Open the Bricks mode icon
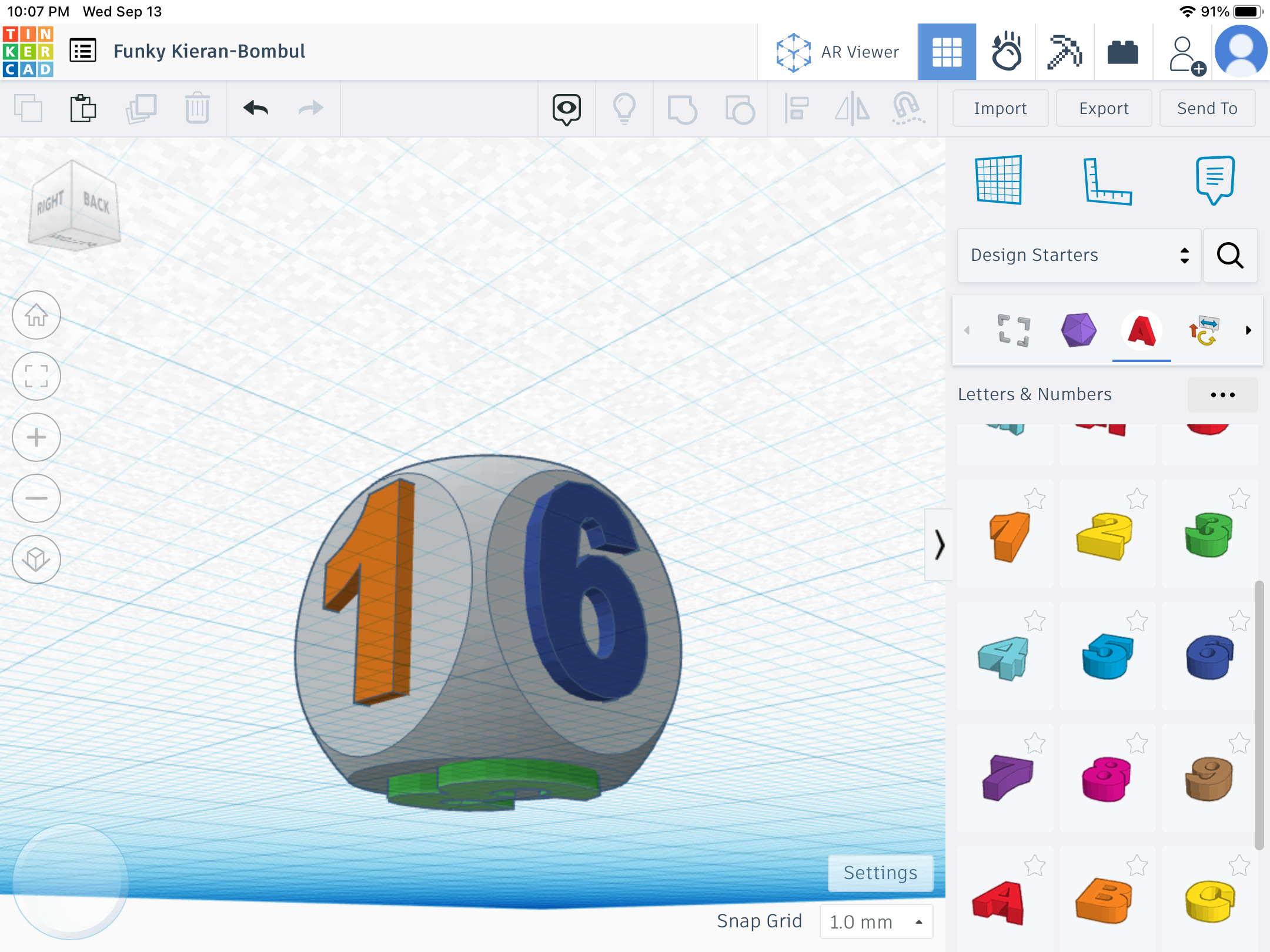Viewport: 1270px width, 952px height. point(1122,52)
